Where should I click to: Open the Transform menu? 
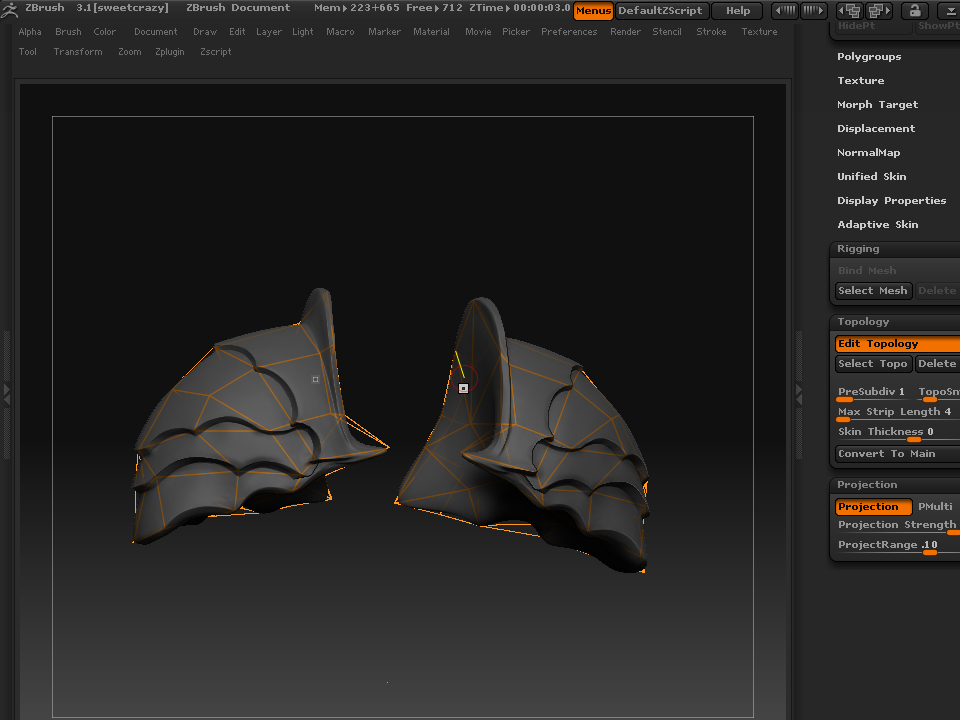tap(78, 52)
